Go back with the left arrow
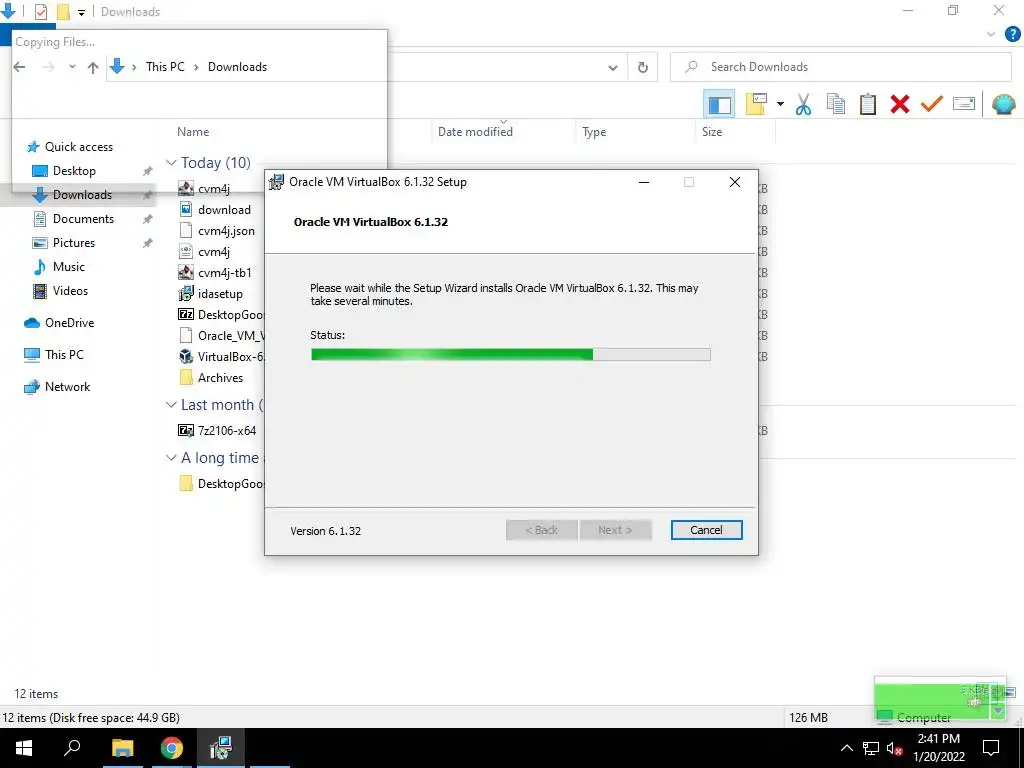Screen dimensions: 1024x768 pos(20,67)
